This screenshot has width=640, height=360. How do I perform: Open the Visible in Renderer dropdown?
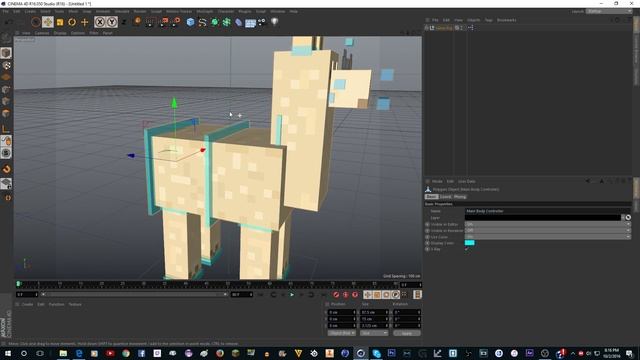(548, 230)
